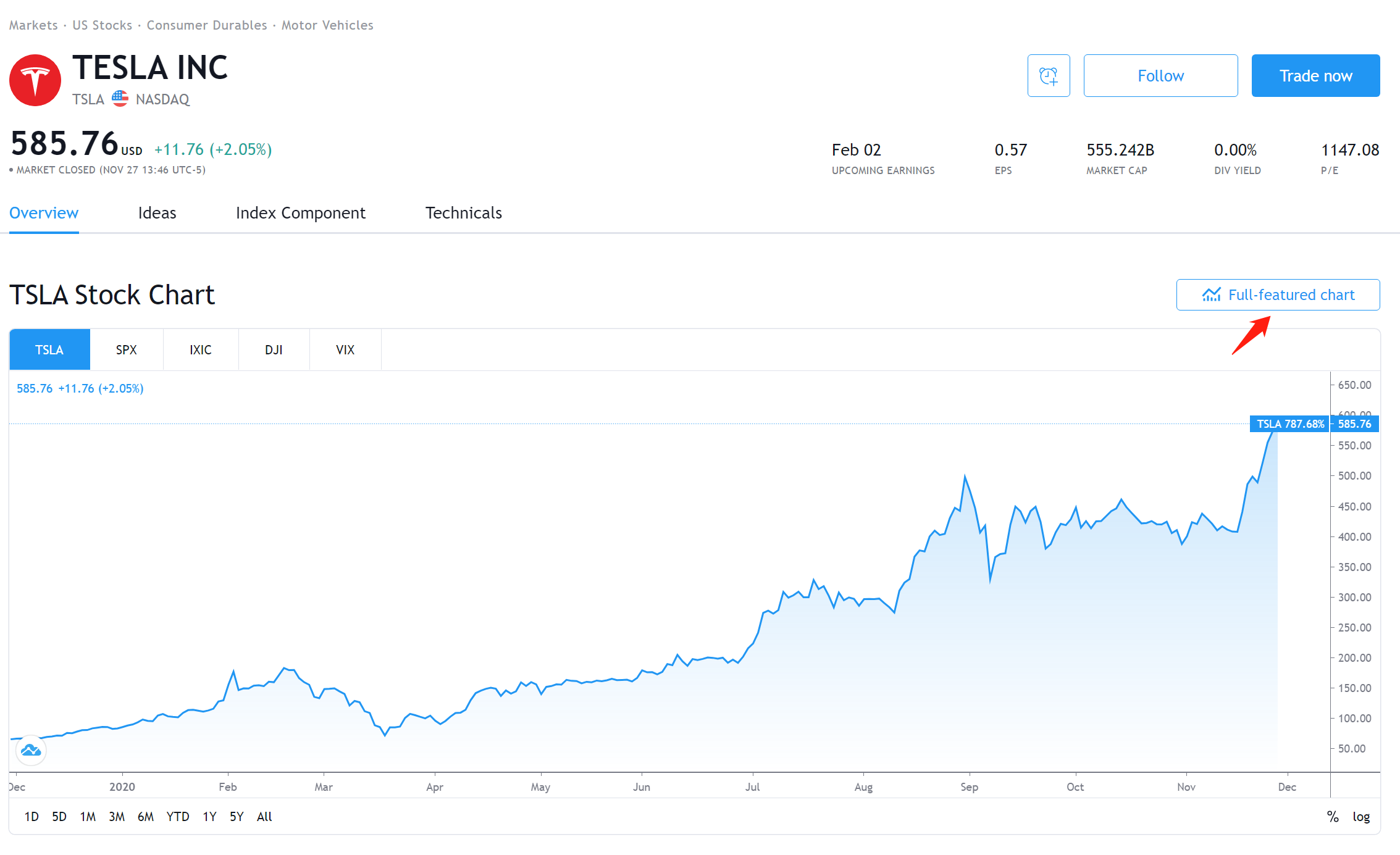
Task: Open the Motor Vehicles breadcrumb link
Action: [x=327, y=25]
